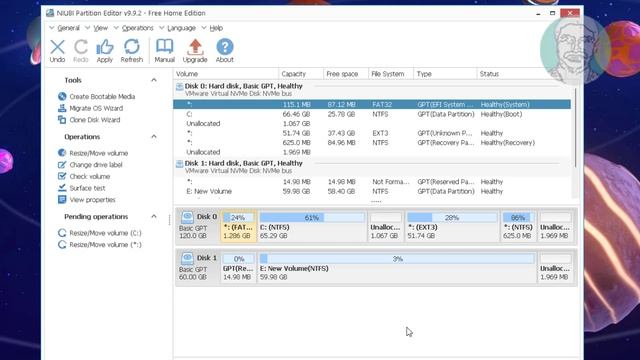The width and height of the screenshot is (640, 360).
Task: Open the View menu
Action: [100, 28]
